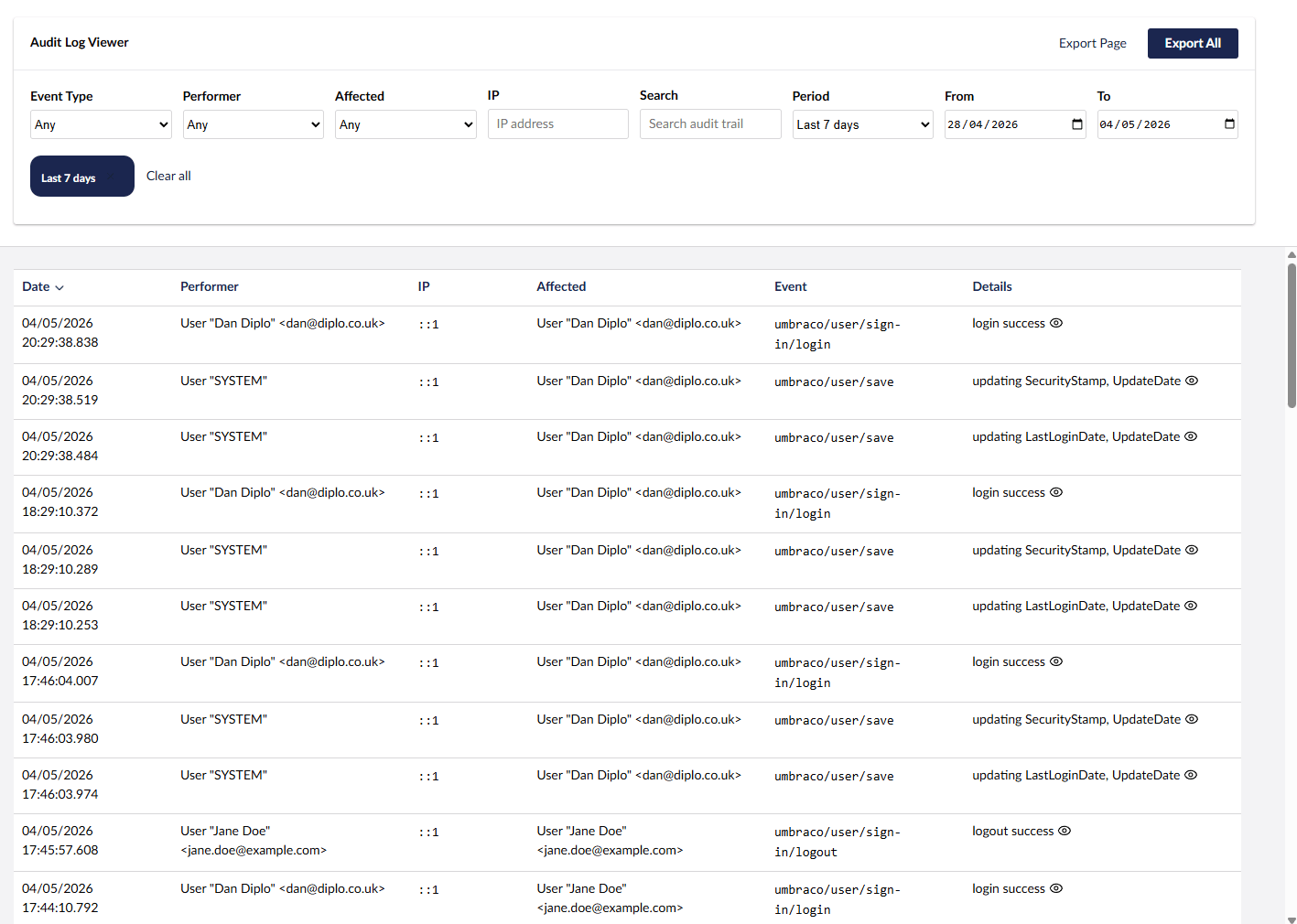Open the Period dropdown showing Last 7 days
This screenshot has height=924, width=1297.
(x=863, y=124)
